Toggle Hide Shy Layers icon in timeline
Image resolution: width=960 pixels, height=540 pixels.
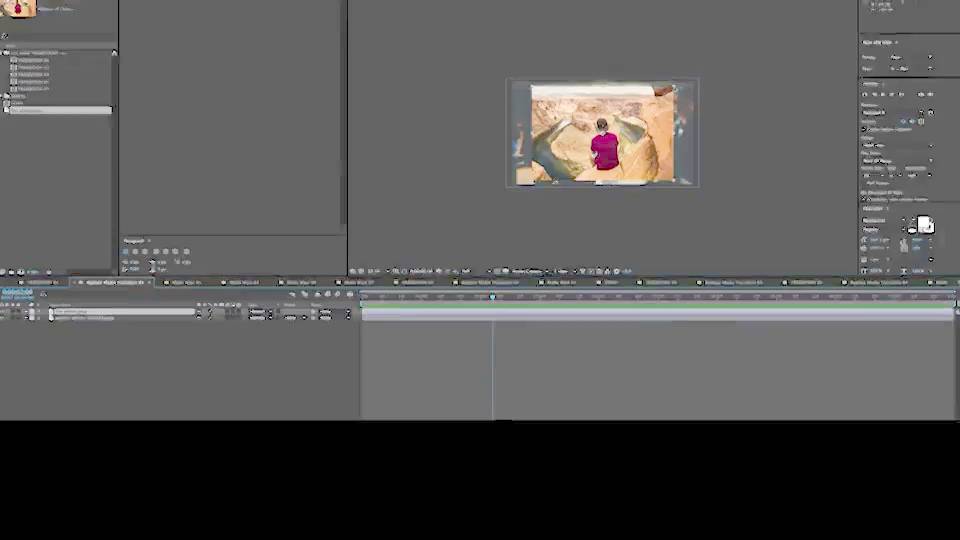(317, 294)
